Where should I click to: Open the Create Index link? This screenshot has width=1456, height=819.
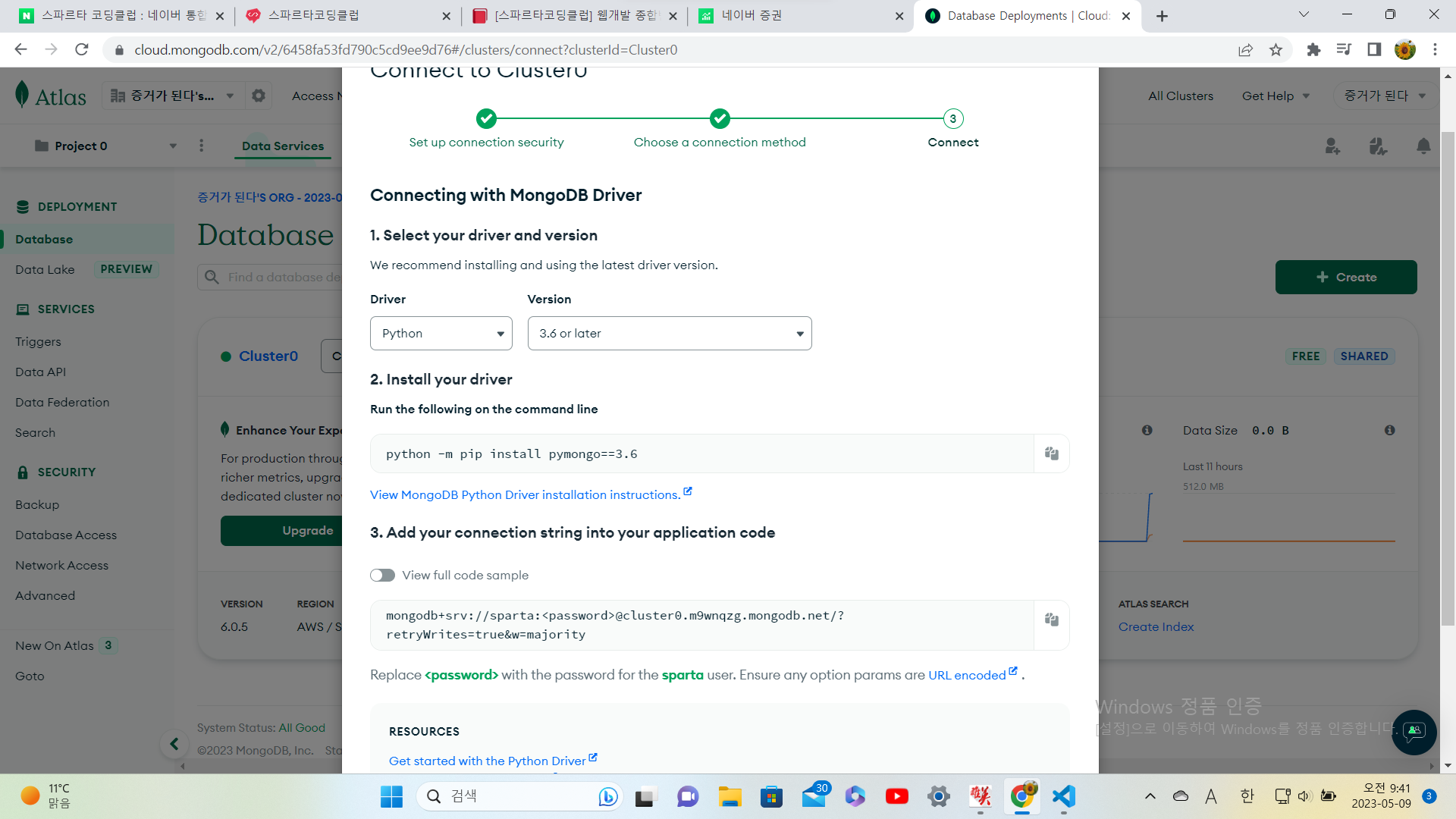pyautogui.click(x=1156, y=627)
